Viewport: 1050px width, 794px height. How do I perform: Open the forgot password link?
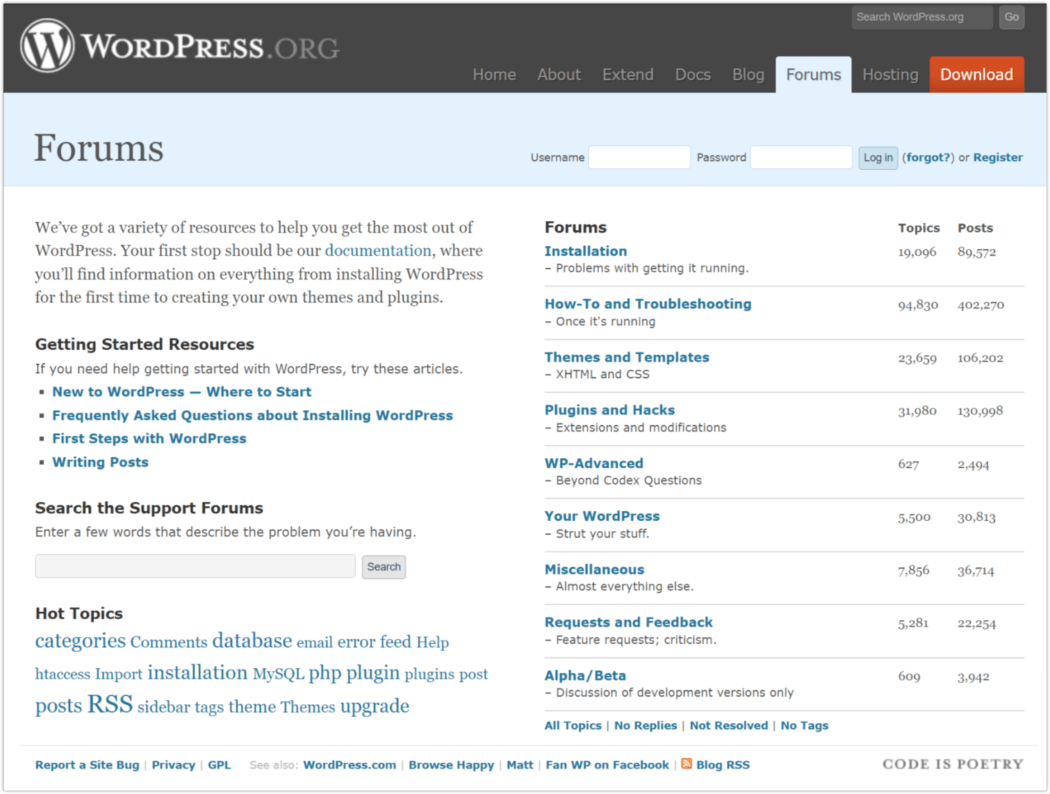pos(927,157)
